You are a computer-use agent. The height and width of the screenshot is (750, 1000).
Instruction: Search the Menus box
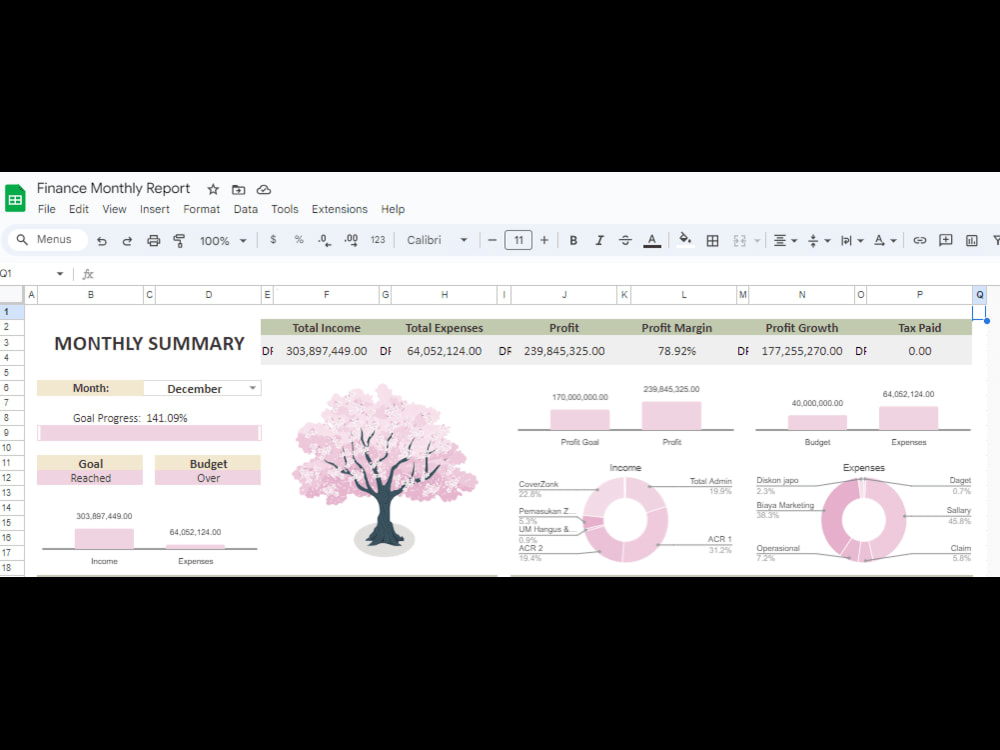click(x=48, y=240)
